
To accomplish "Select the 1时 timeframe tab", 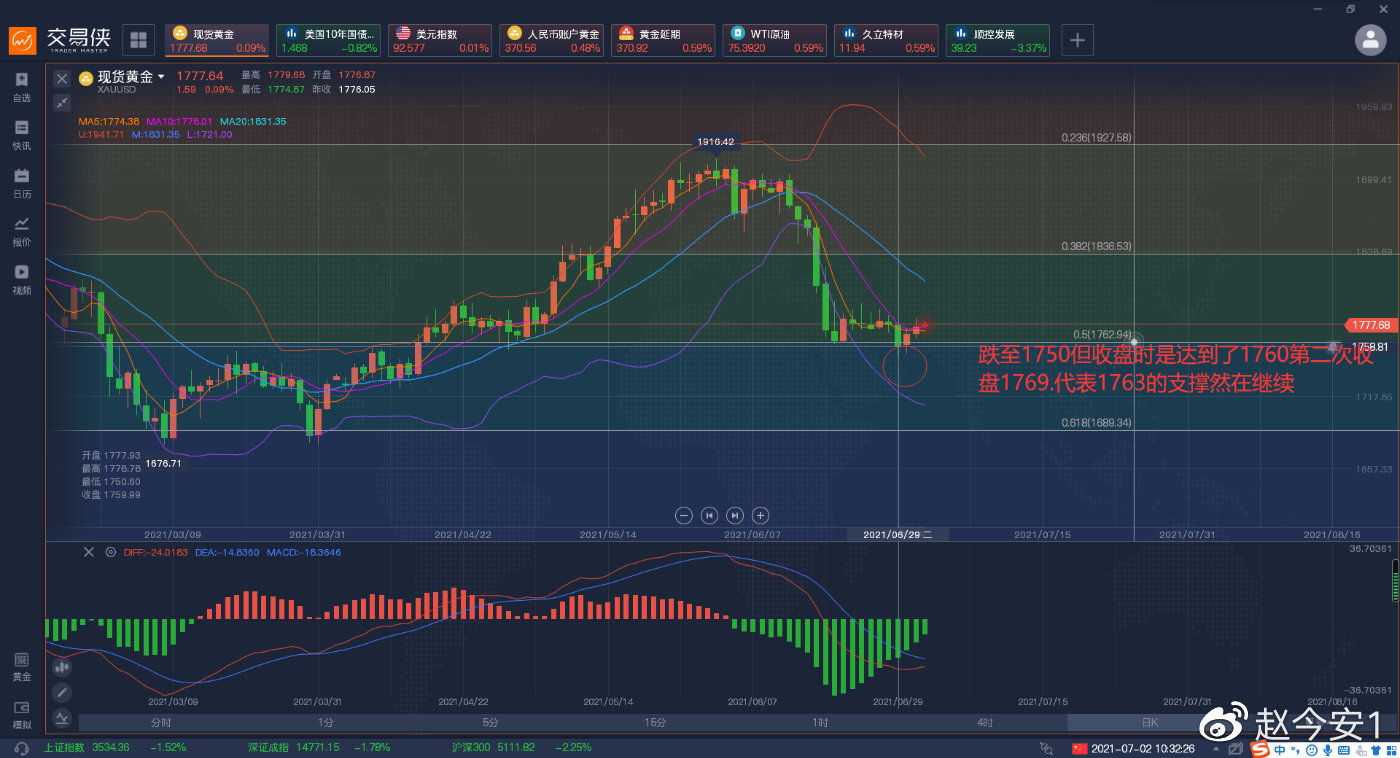I will pos(820,722).
